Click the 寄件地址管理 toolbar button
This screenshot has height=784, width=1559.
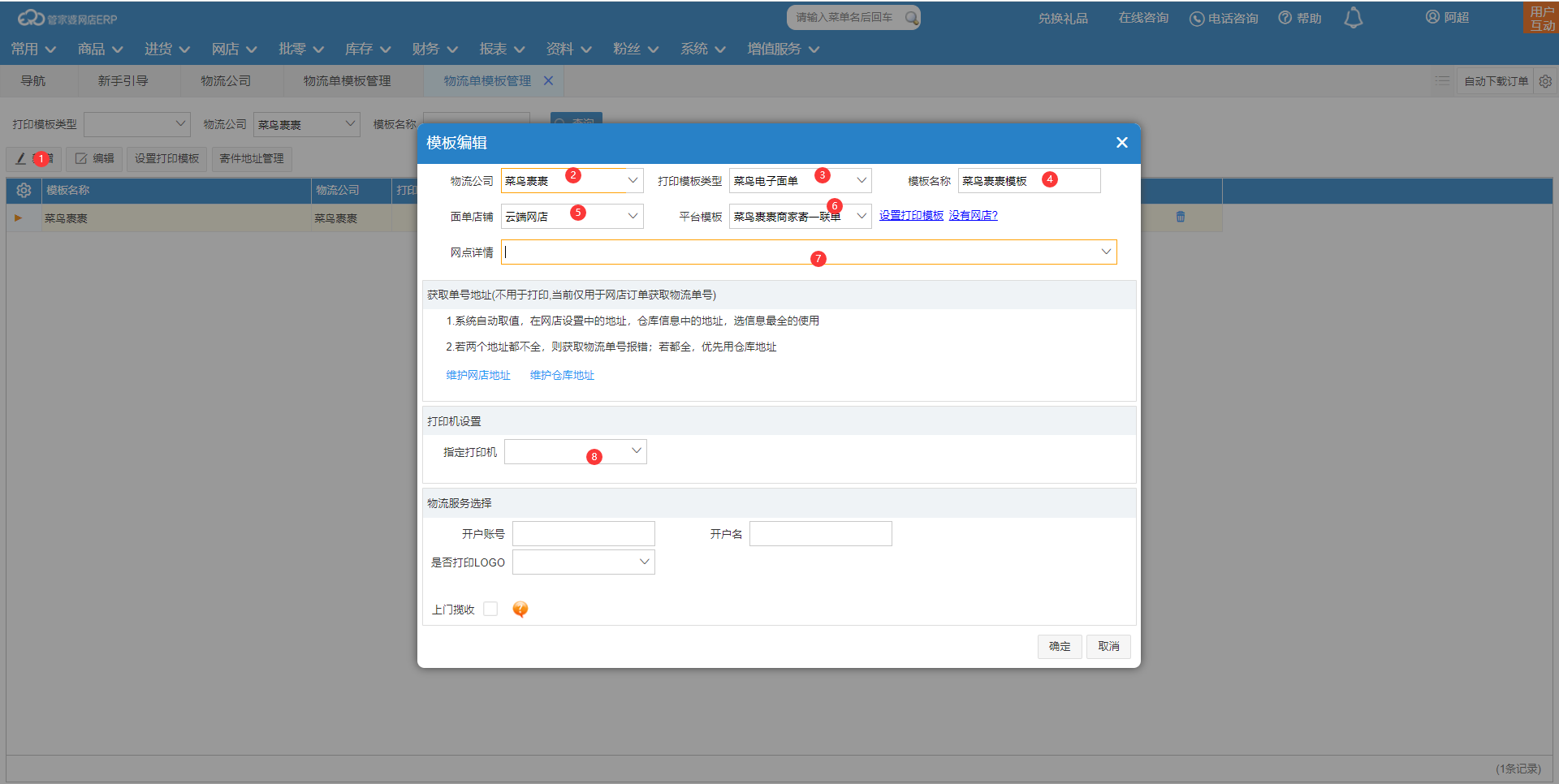252,158
